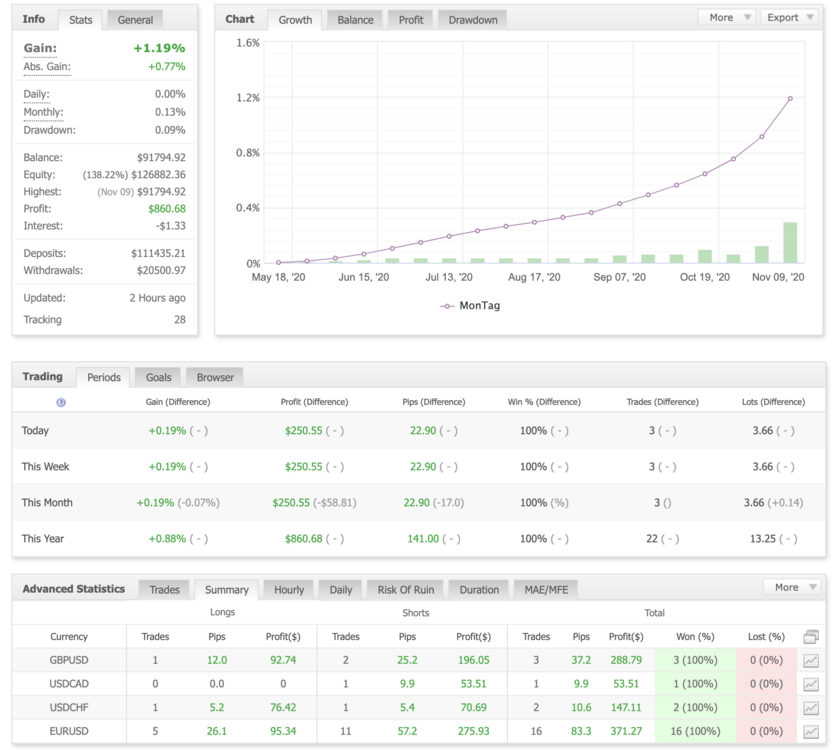Open Advanced Statistics More dropdown
This screenshot has height=750, width=832.
click(x=793, y=587)
